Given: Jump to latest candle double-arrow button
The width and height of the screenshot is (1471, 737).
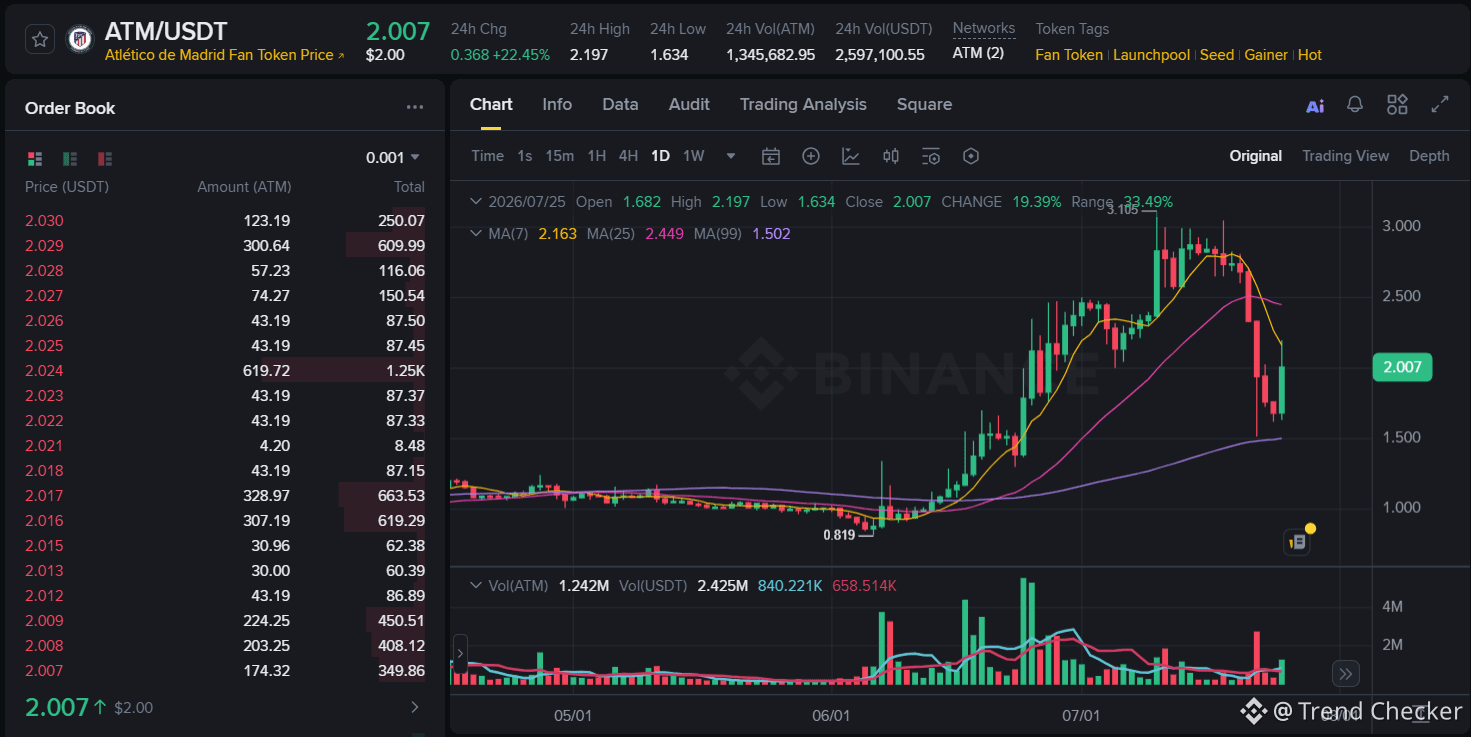Looking at the screenshot, I should pyautogui.click(x=1346, y=673).
